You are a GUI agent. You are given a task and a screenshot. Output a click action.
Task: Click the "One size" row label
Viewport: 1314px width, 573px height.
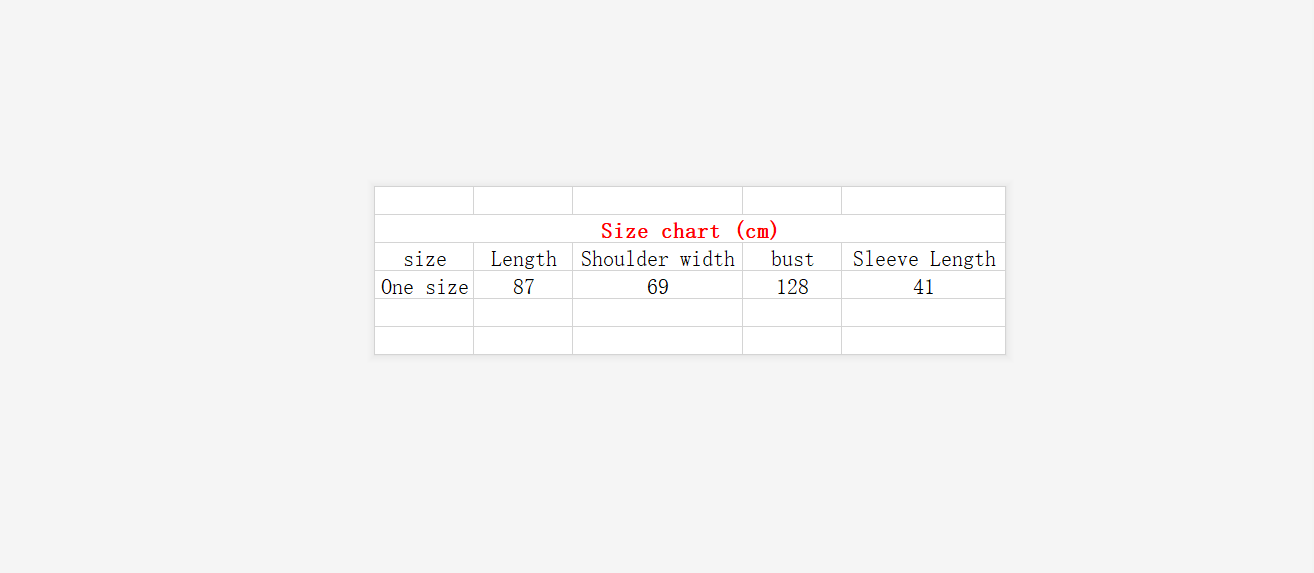[424, 286]
